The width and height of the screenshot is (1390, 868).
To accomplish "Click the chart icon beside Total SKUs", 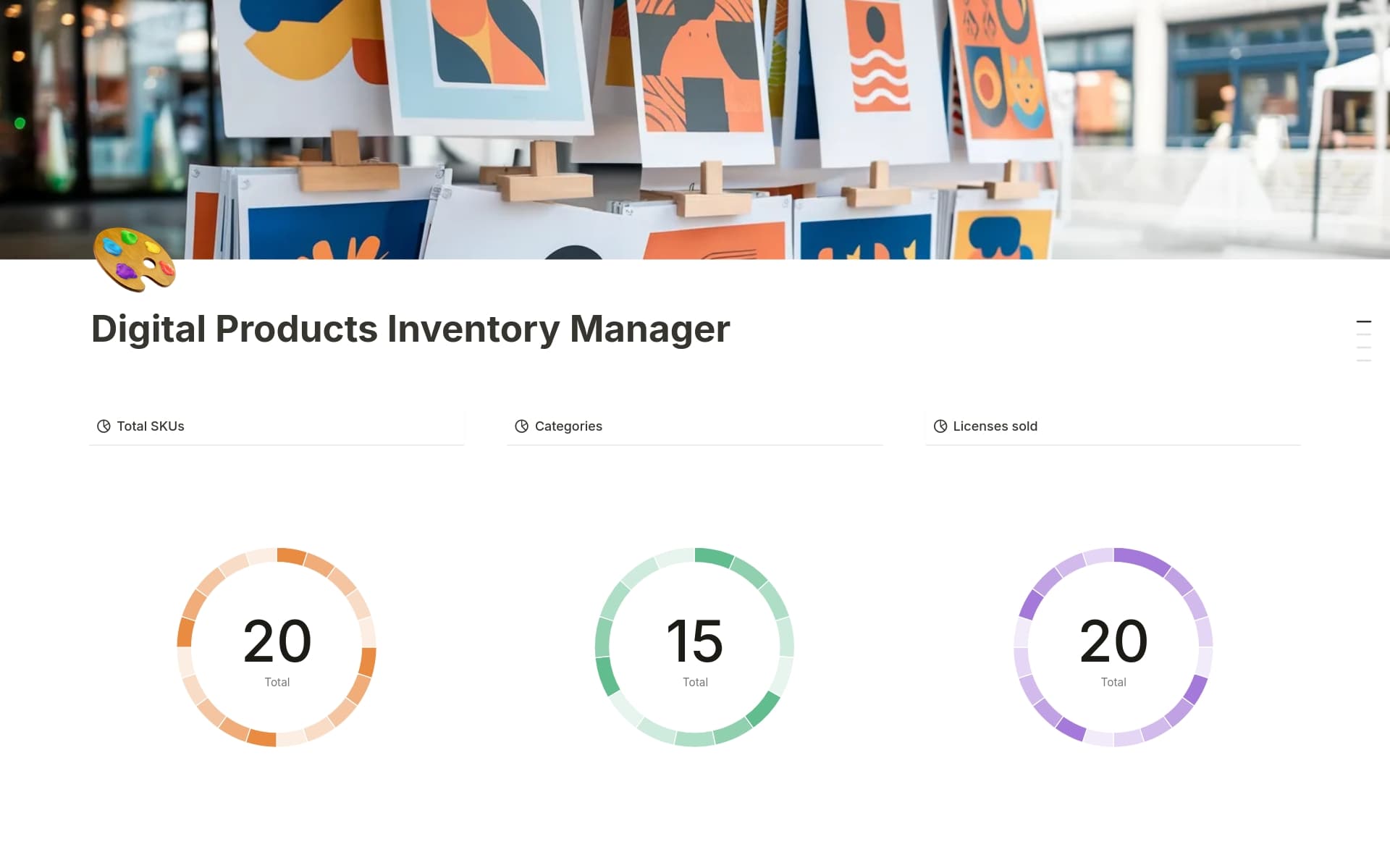I will pyautogui.click(x=104, y=426).
